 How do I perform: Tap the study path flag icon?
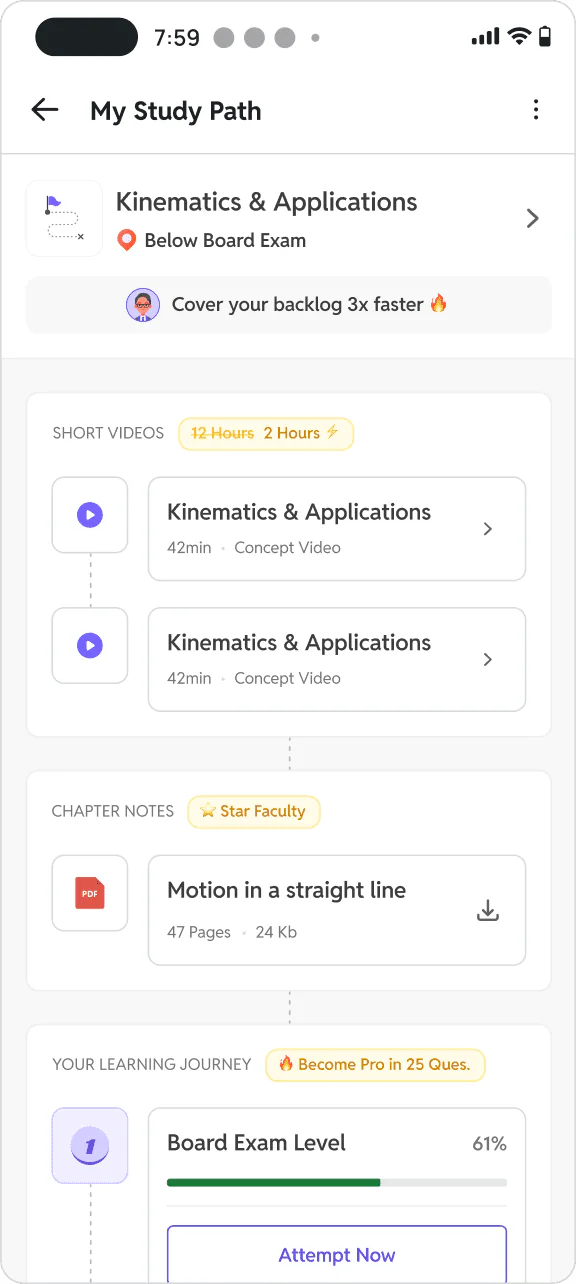(x=64, y=219)
